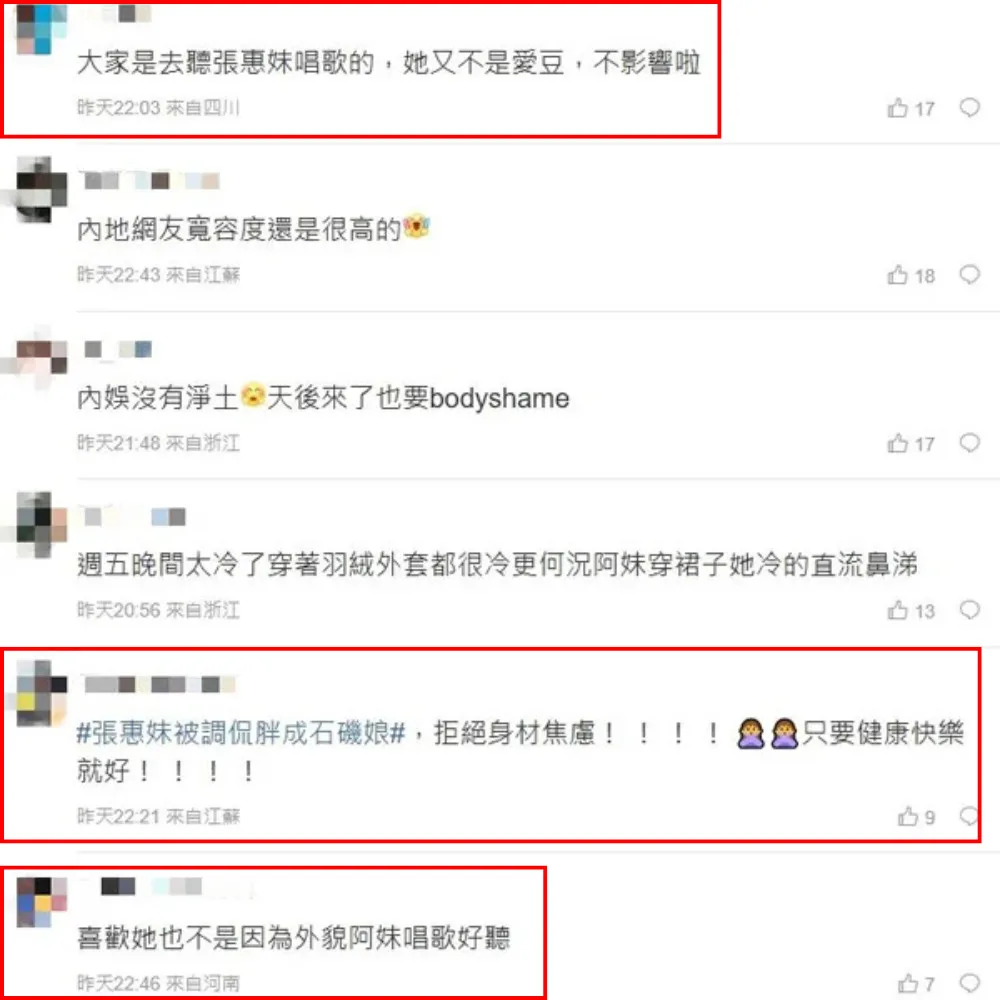Reply to the 22:21 江蘇 comment
The image size is (1000, 1000).
[969, 815]
